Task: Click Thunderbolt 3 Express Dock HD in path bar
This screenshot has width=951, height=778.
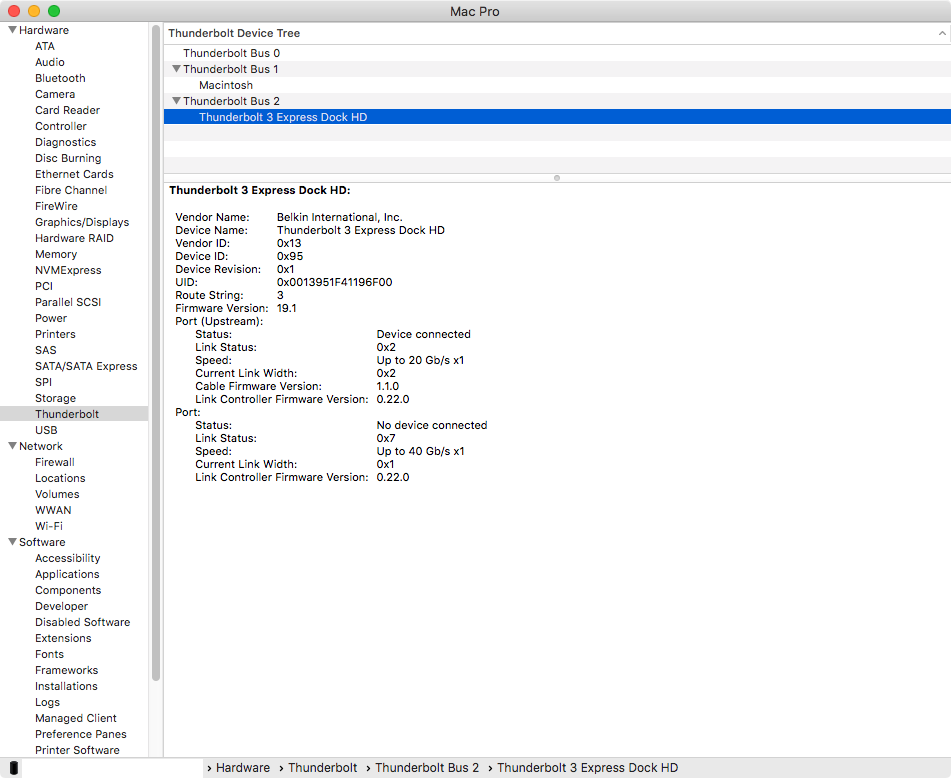Action: coord(588,768)
